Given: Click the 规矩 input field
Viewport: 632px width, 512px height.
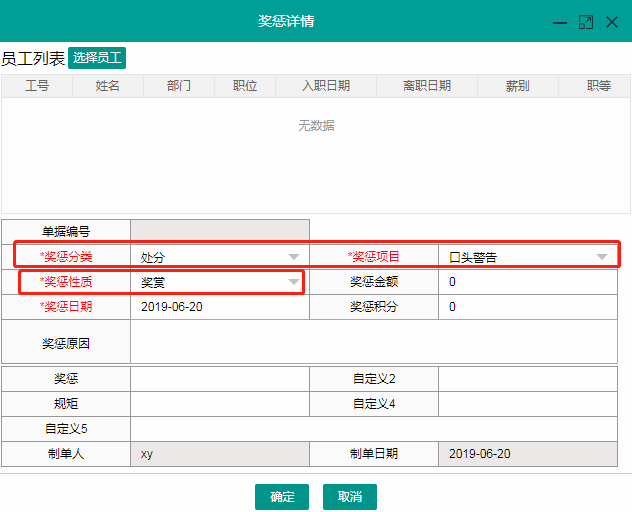Looking at the screenshot, I should coord(219,404).
